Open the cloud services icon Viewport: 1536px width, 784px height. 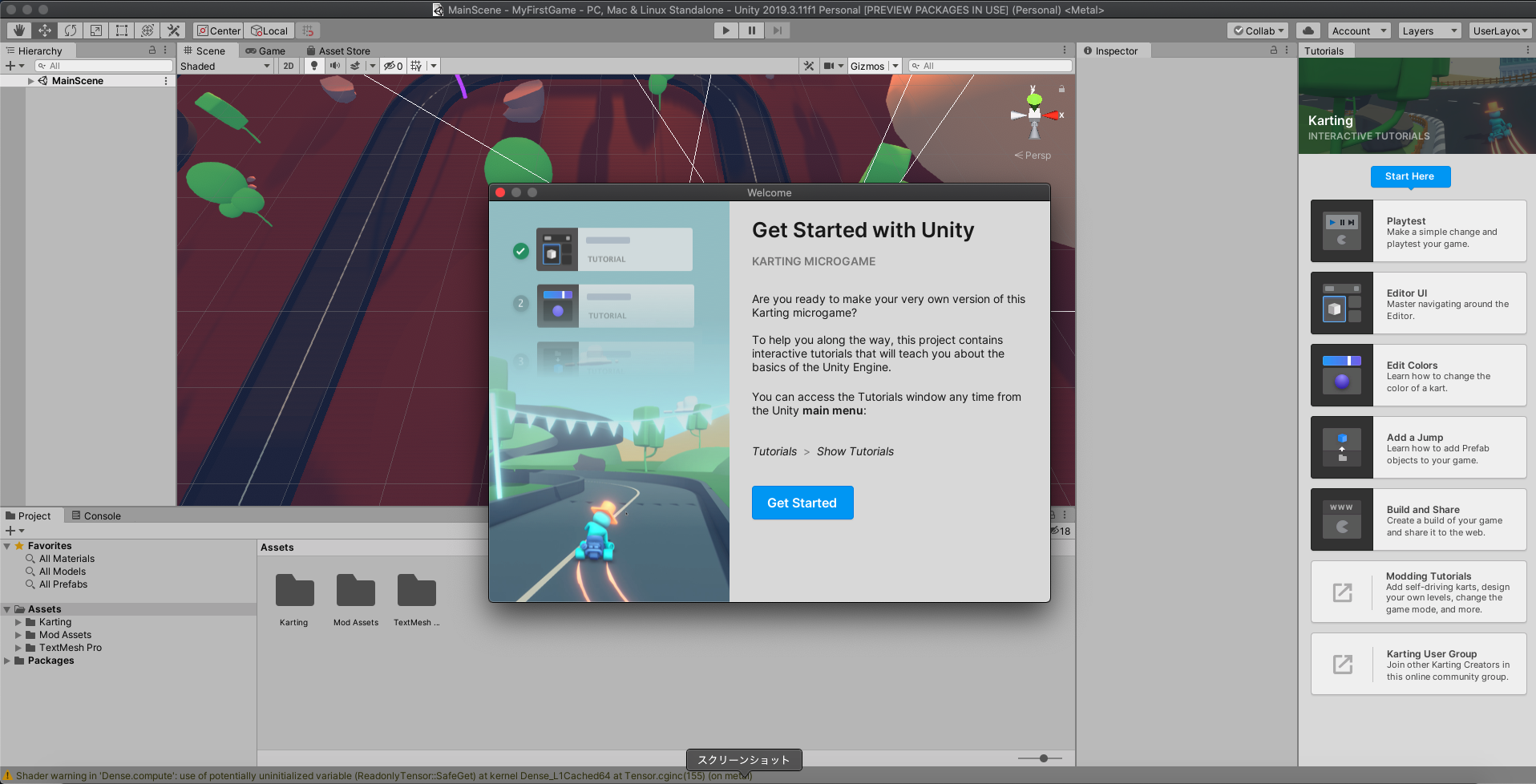click(x=1308, y=30)
